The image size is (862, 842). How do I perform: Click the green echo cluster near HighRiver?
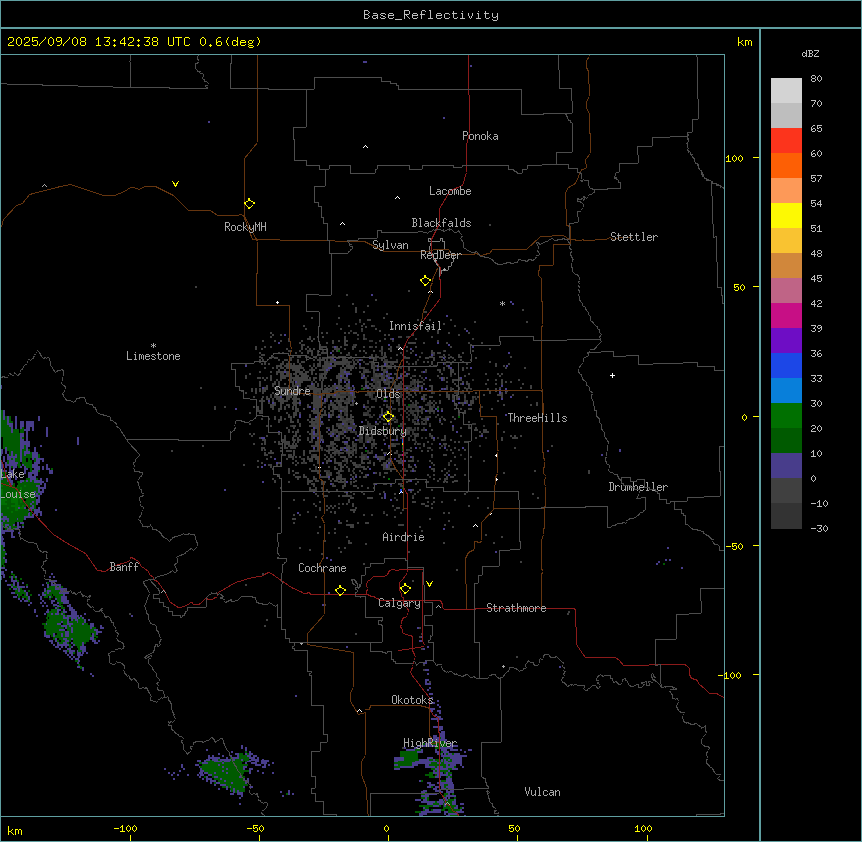click(x=409, y=758)
